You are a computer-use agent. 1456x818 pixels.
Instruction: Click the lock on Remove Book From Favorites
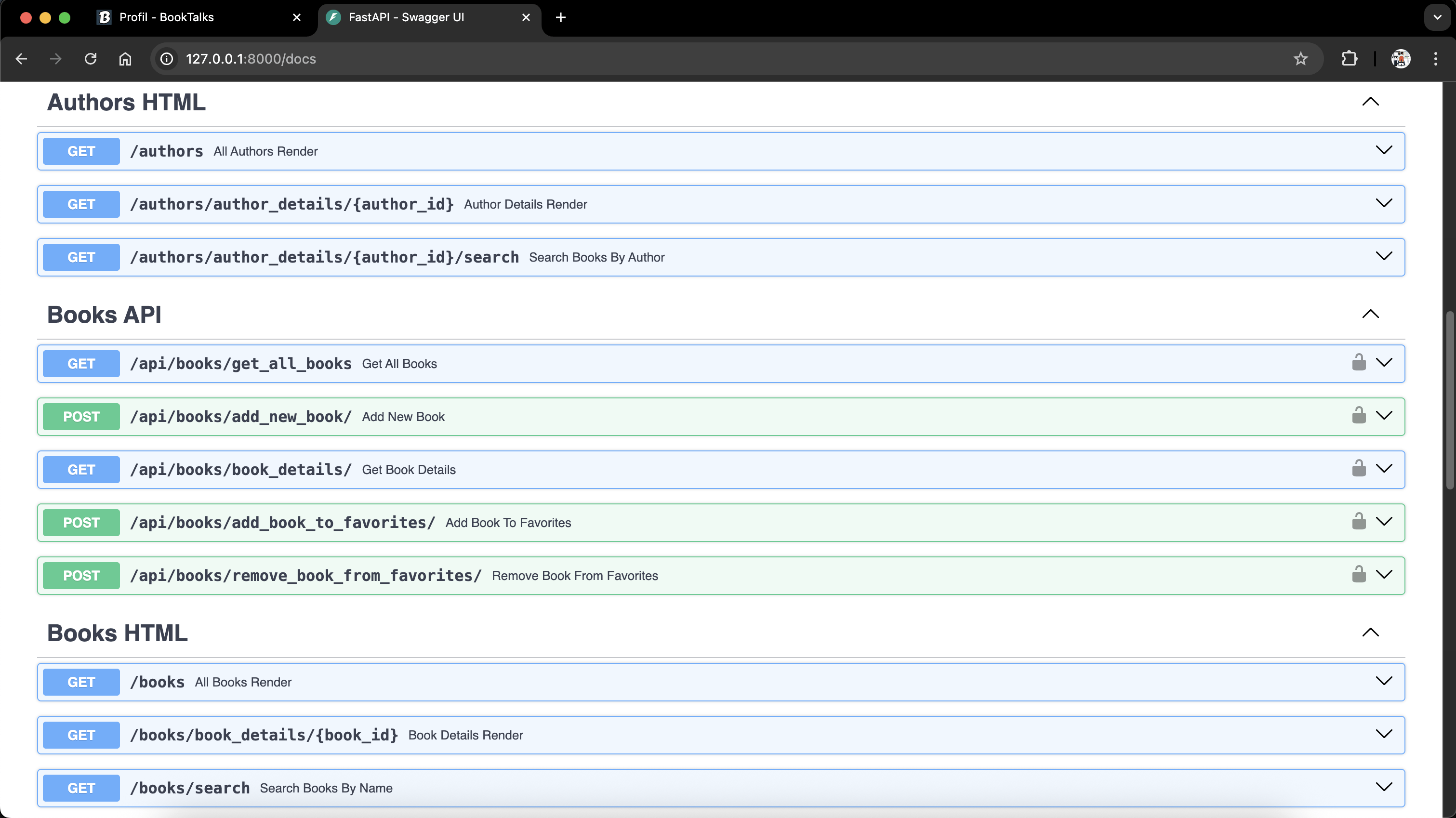1358,575
